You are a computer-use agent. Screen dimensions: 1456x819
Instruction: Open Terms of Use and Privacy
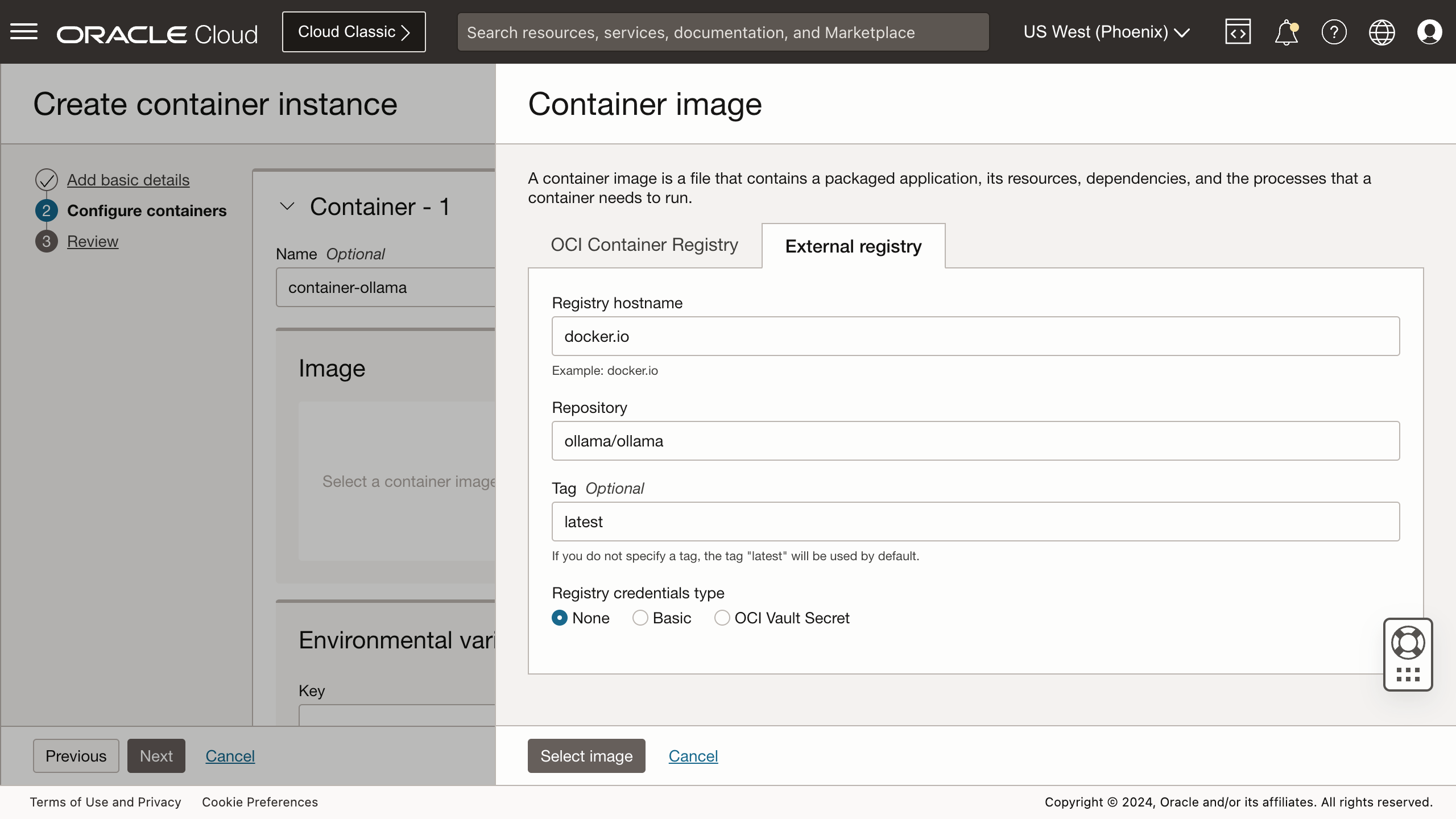point(105,802)
